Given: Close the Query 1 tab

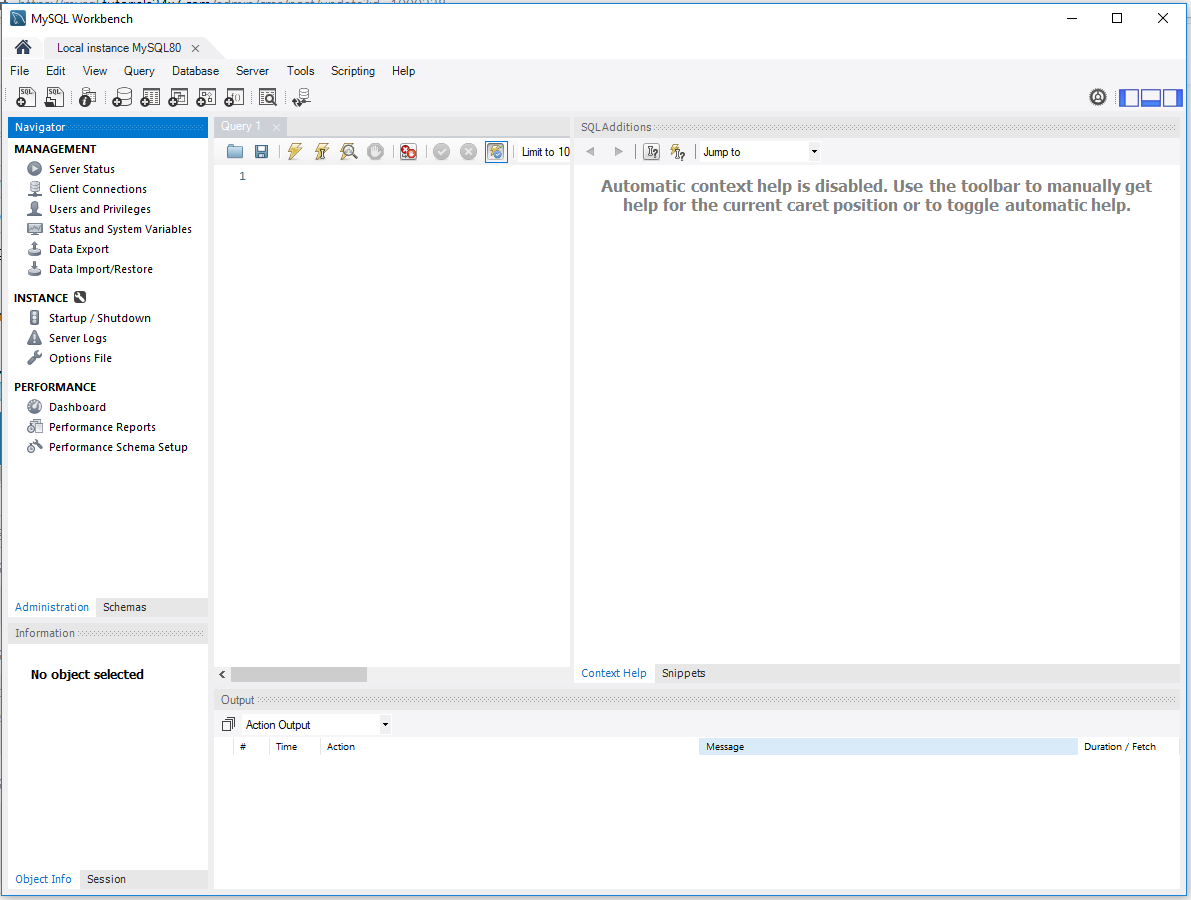Looking at the screenshot, I should pos(276,128).
